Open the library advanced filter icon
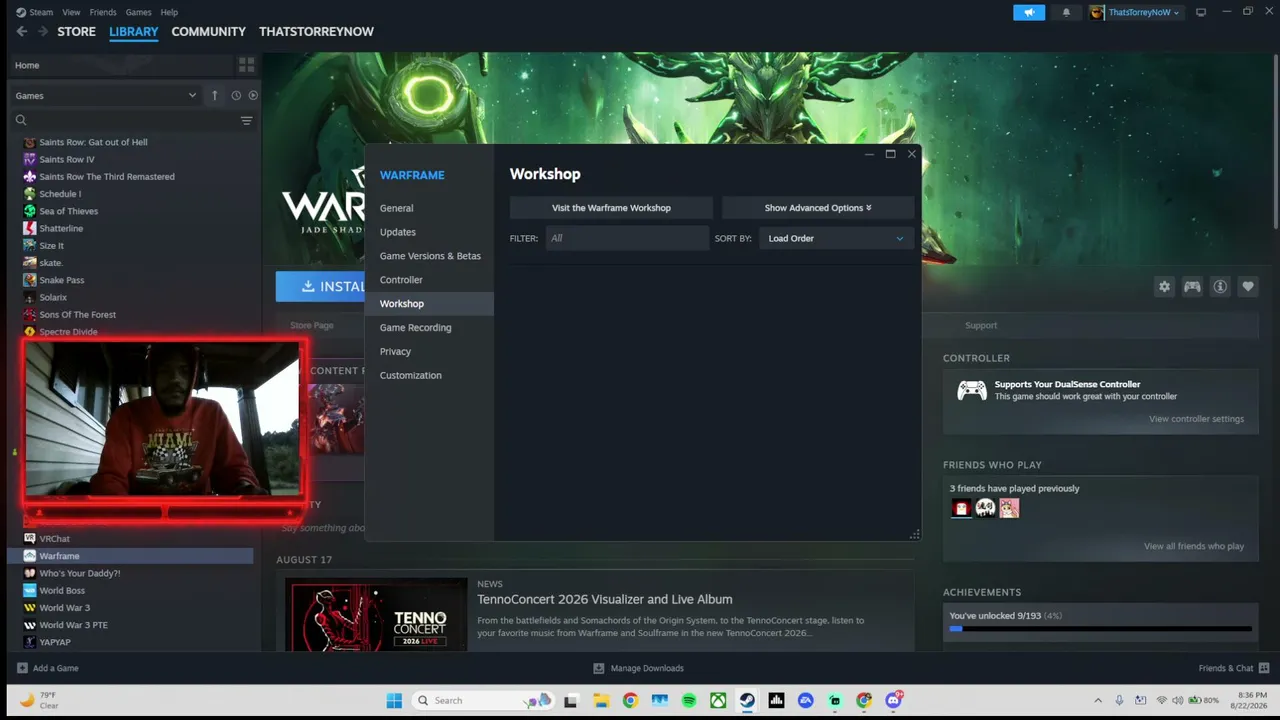 (246, 120)
